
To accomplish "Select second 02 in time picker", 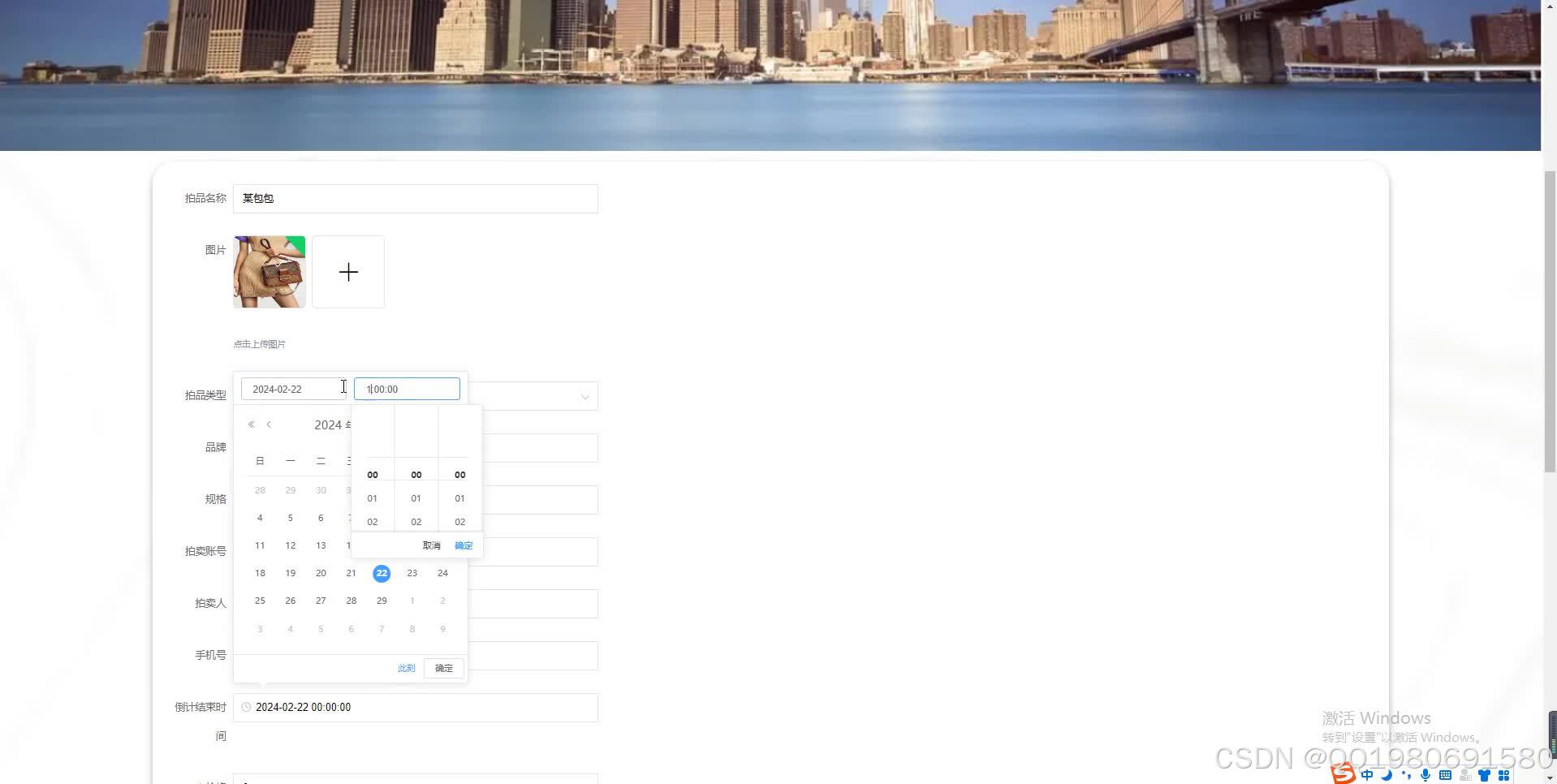I will (x=460, y=522).
